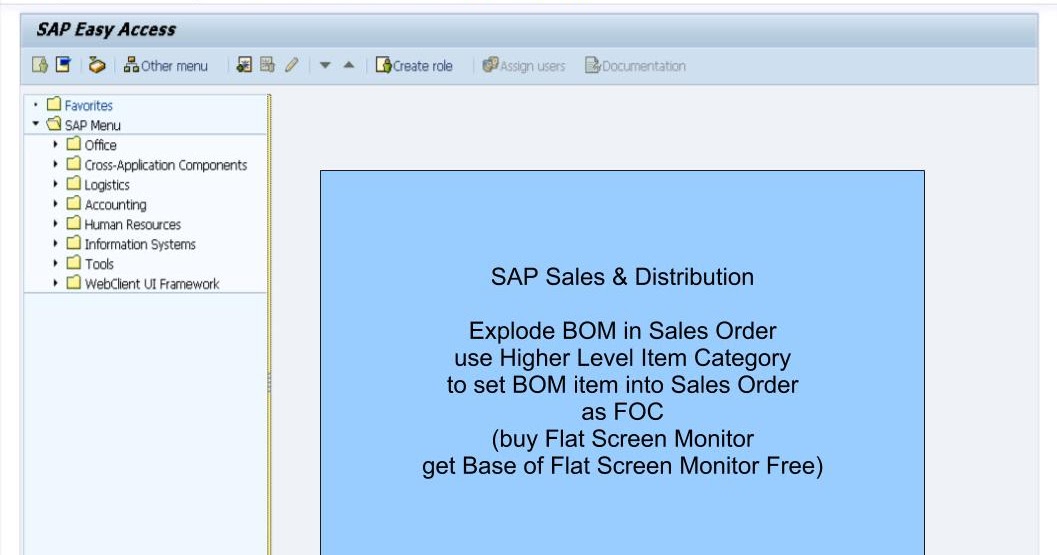This screenshot has height=555, width=1057.
Task: Expand the Office folder
Action: click(x=55, y=144)
